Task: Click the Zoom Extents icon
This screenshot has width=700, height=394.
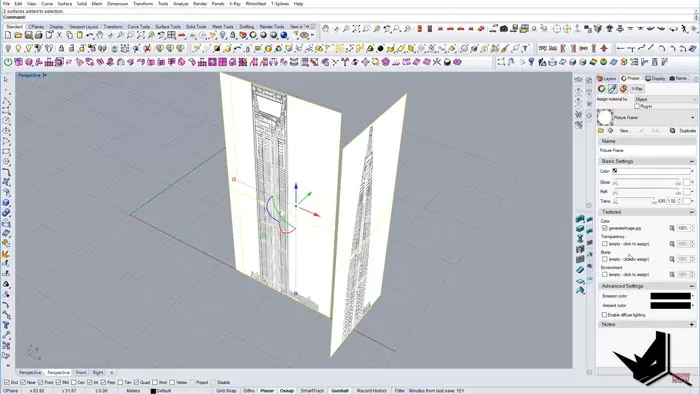Action: (x=141, y=35)
